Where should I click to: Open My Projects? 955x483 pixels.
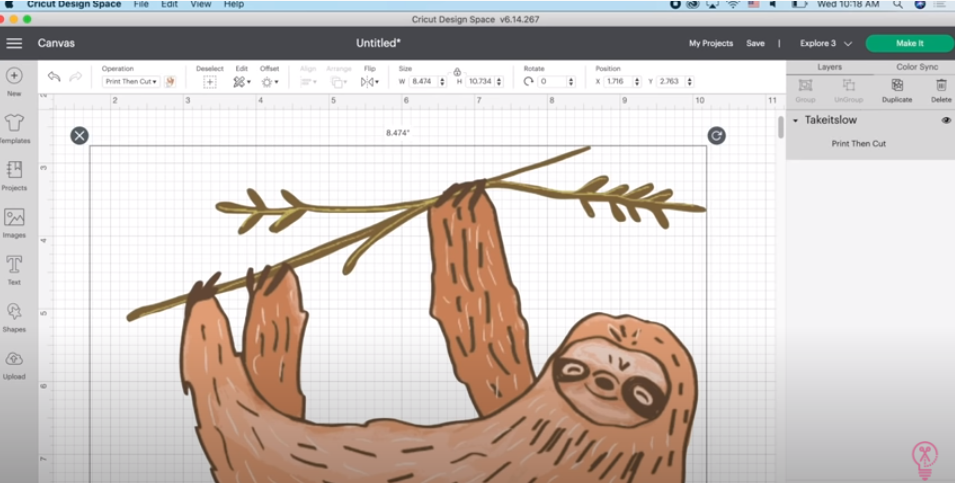click(711, 43)
